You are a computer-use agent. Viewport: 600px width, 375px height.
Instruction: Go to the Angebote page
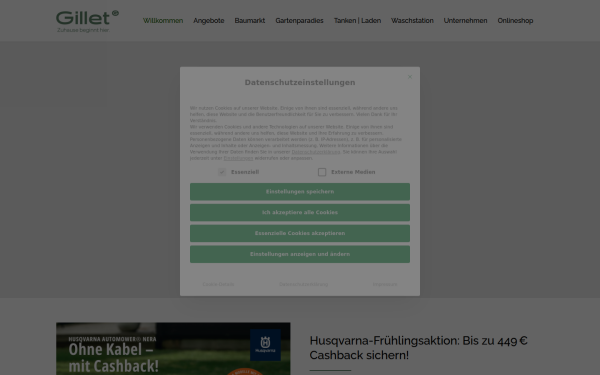[209, 21]
